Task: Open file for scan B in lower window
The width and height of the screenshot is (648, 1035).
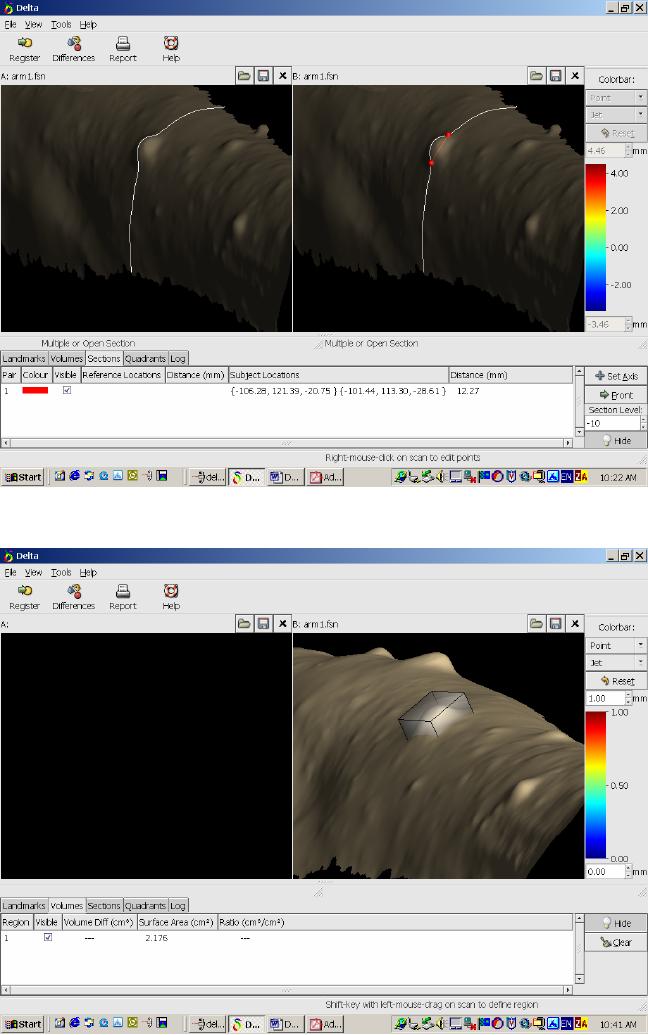Action: (x=536, y=624)
